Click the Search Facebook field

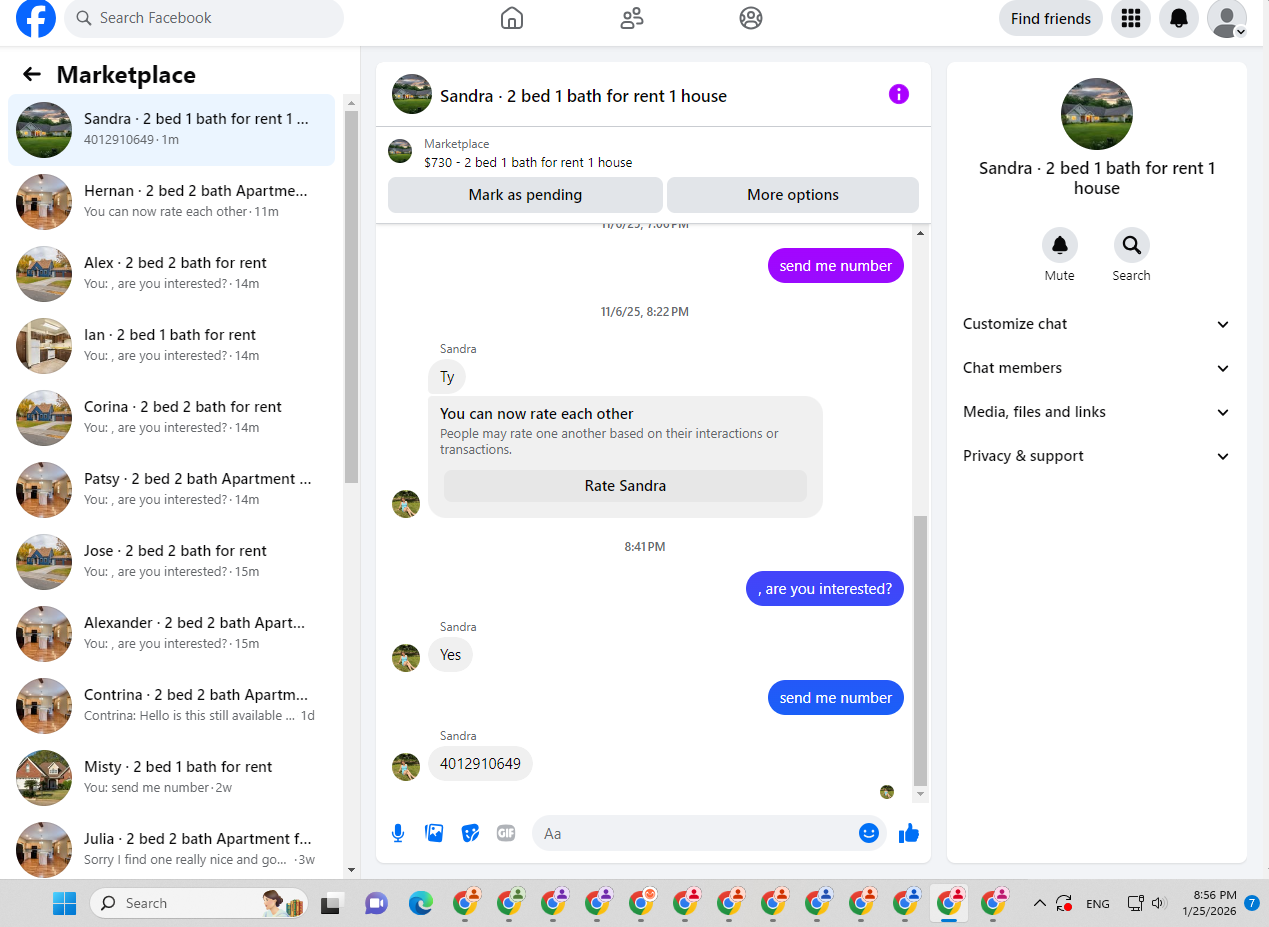[204, 18]
